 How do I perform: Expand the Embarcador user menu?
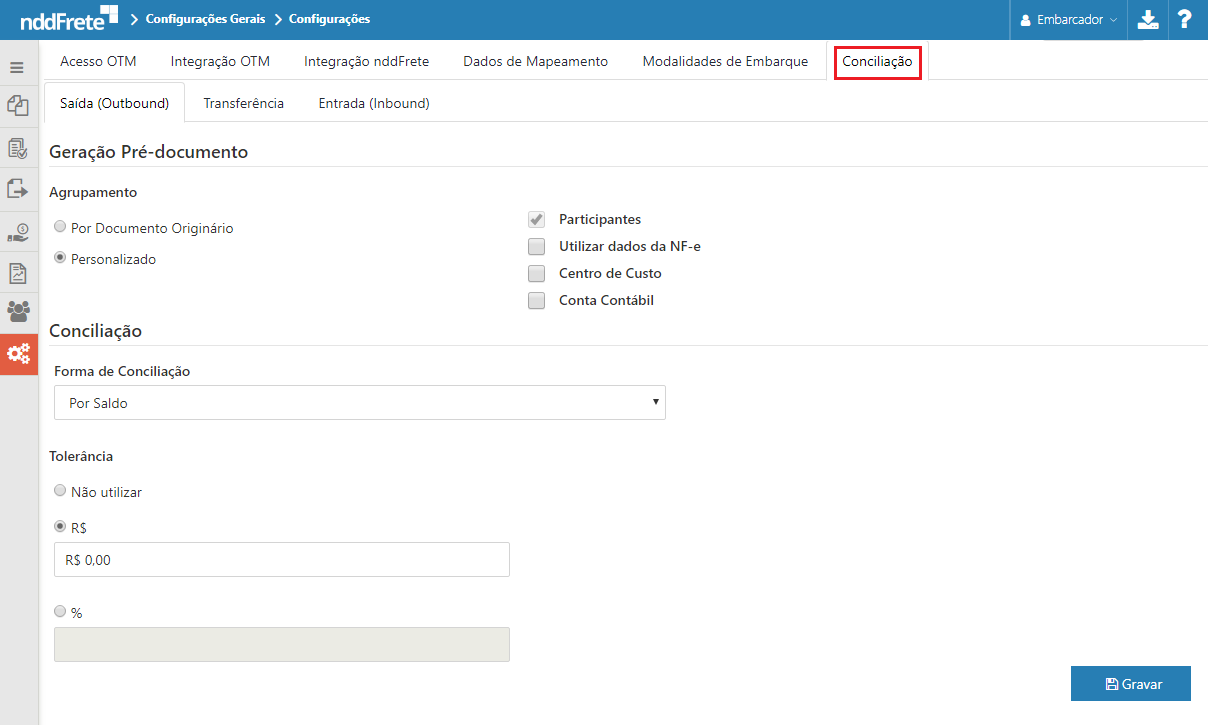(x=1068, y=20)
